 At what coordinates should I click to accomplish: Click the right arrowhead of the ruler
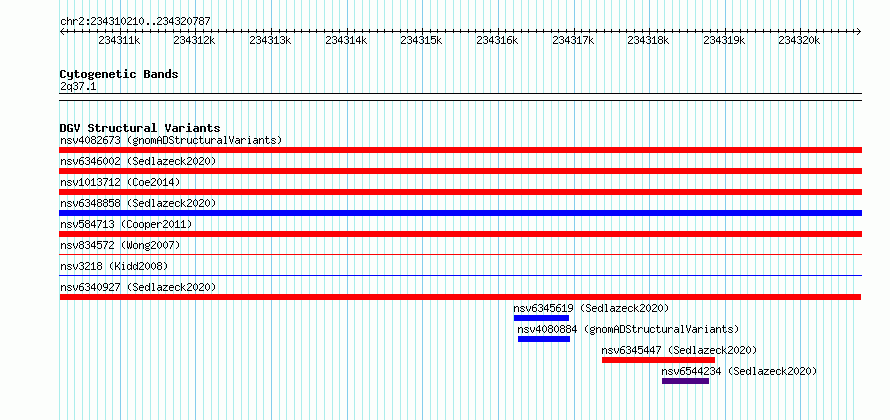click(x=859, y=31)
